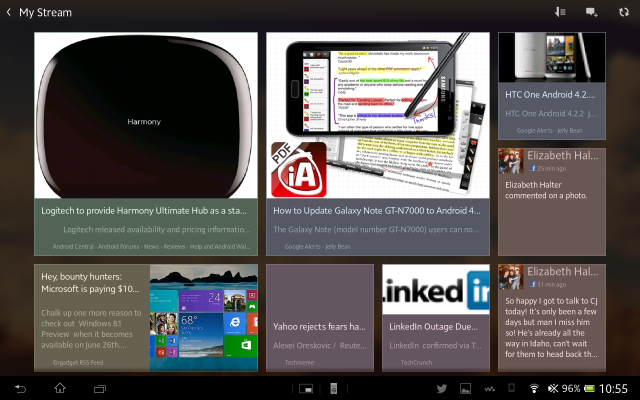This screenshot has height=400, width=640.
Task: Go back using the My Stream arrow
Action: point(9,12)
